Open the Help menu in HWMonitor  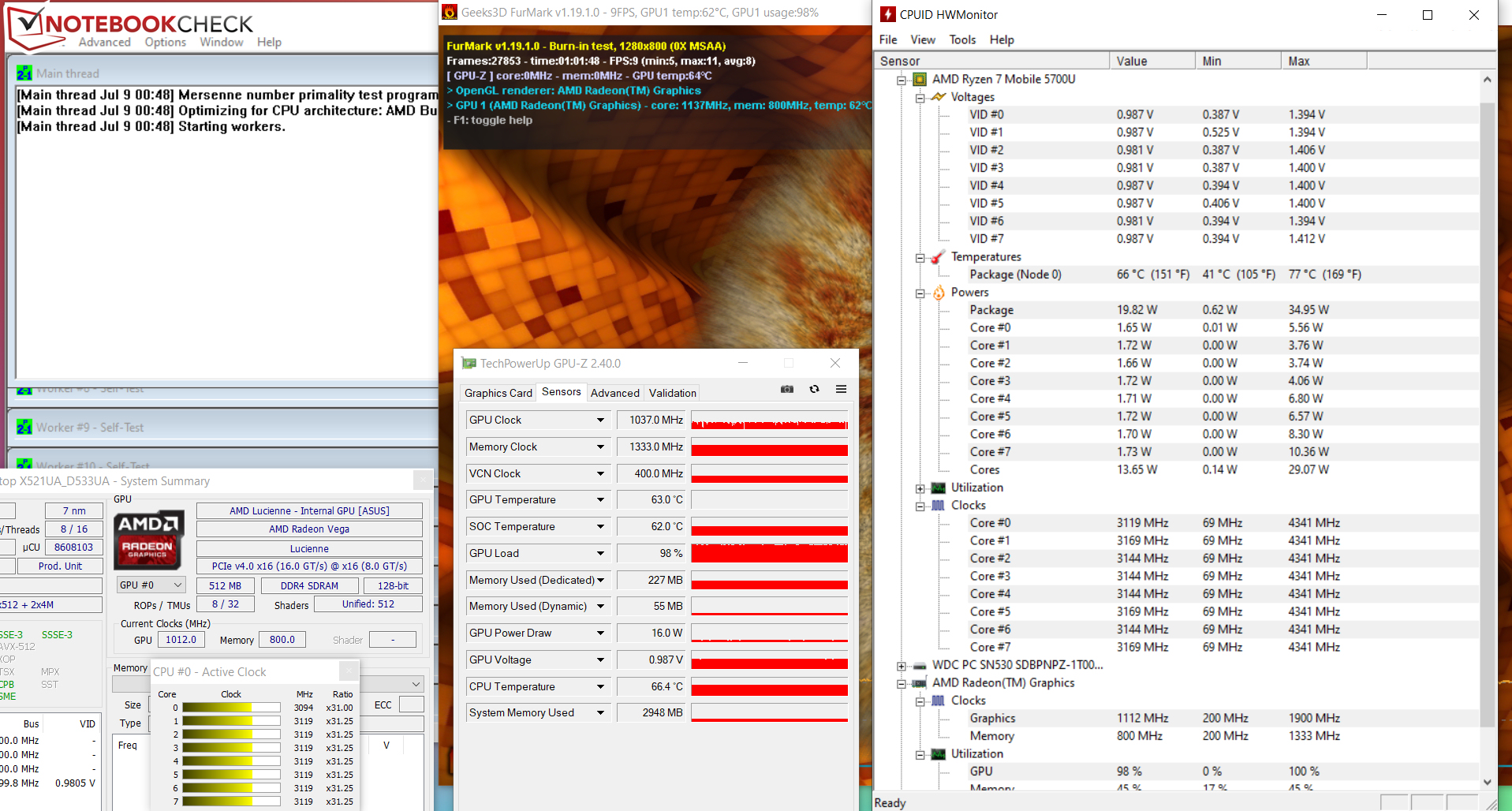click(x=1002, y=39)
